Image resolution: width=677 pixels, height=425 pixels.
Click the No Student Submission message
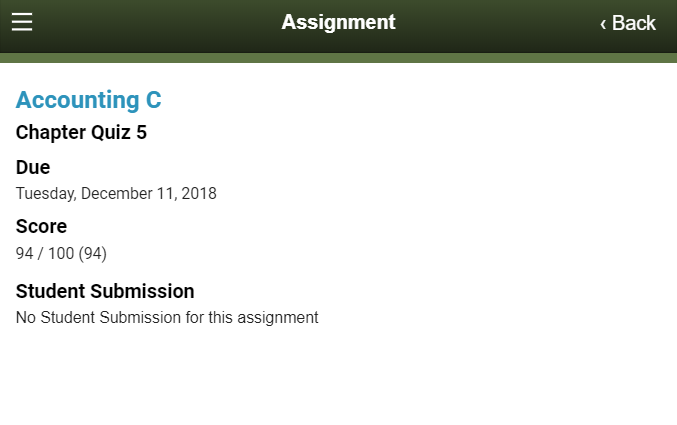coord(167,318)
